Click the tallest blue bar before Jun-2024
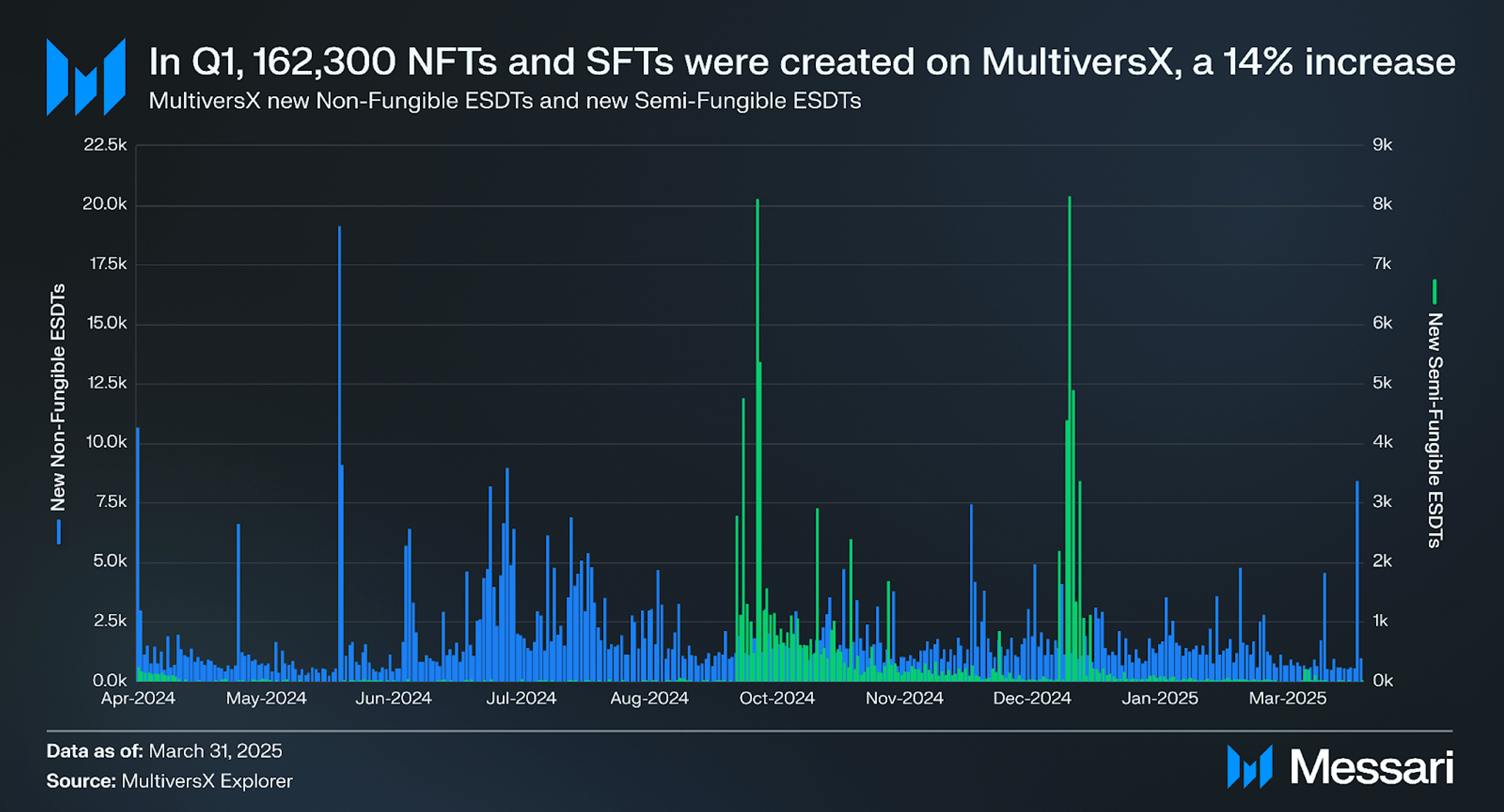This screenshot has height=812, width=1504. coord(339,453)
